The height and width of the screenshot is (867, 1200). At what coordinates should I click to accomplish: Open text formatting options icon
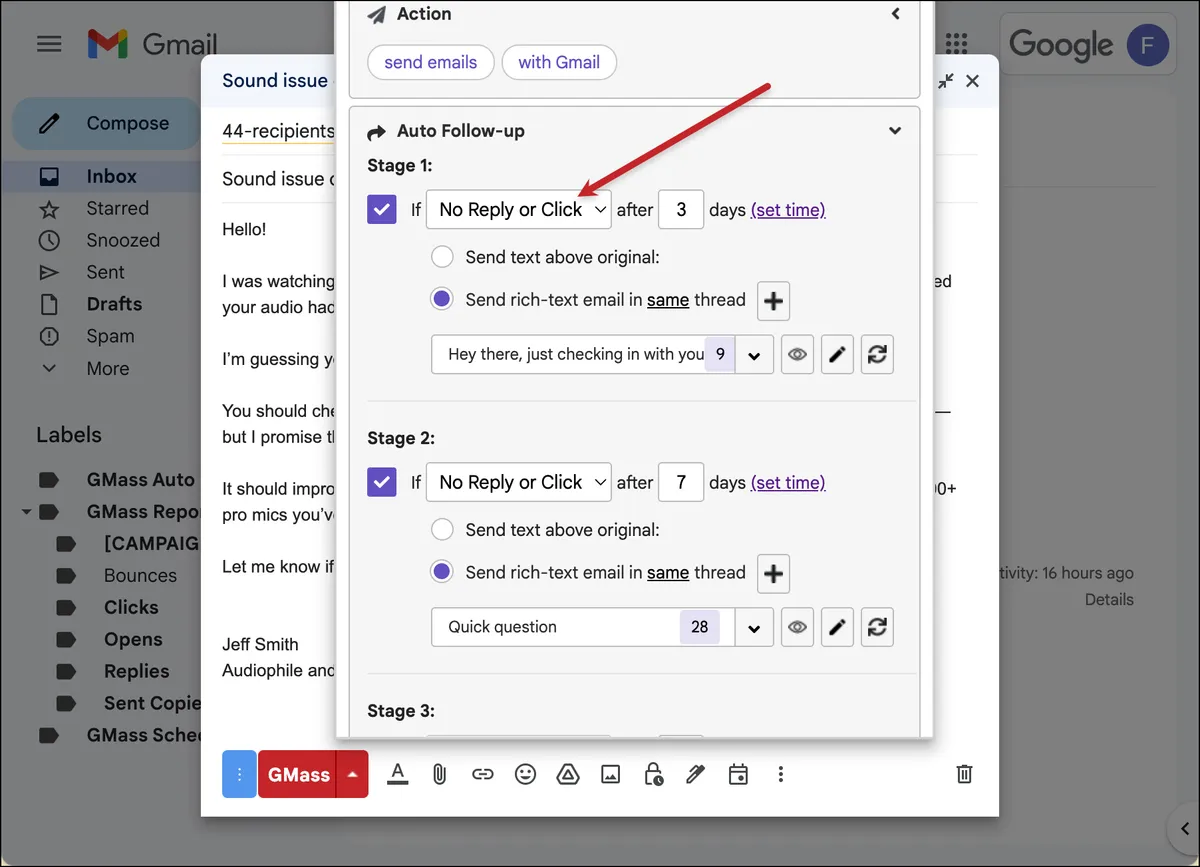(x=398, y=774)
